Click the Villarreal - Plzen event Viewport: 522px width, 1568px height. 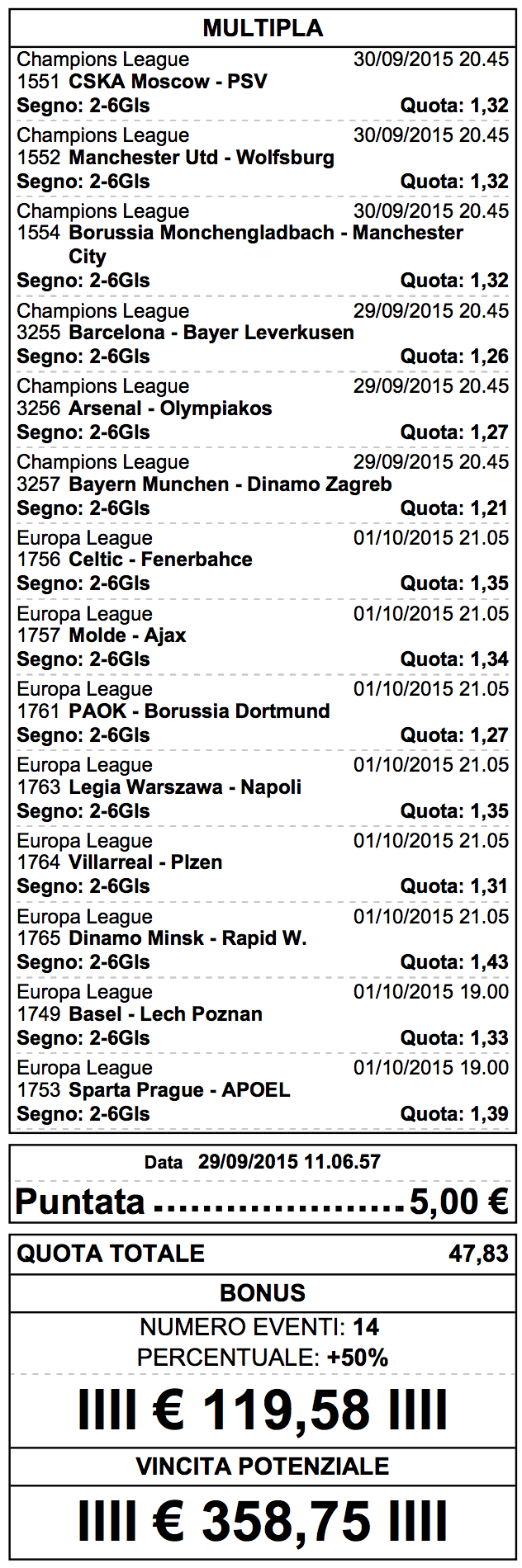(145, 862)
